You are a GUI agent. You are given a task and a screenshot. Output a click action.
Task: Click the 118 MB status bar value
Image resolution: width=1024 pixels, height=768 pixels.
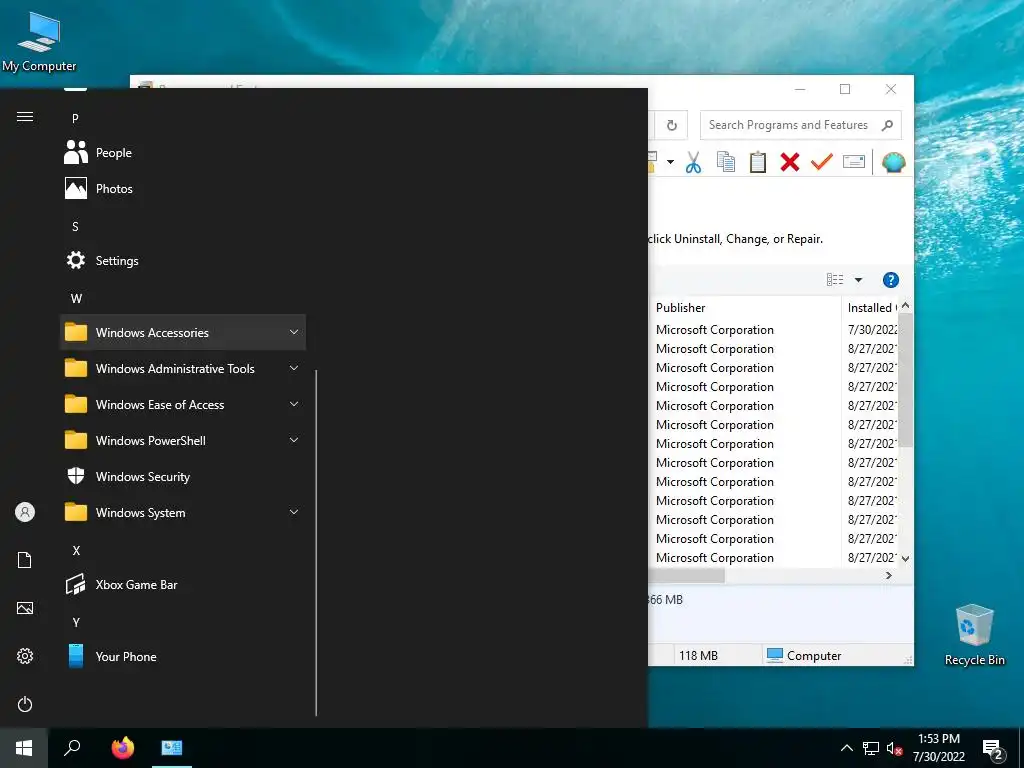pos(698,656)
